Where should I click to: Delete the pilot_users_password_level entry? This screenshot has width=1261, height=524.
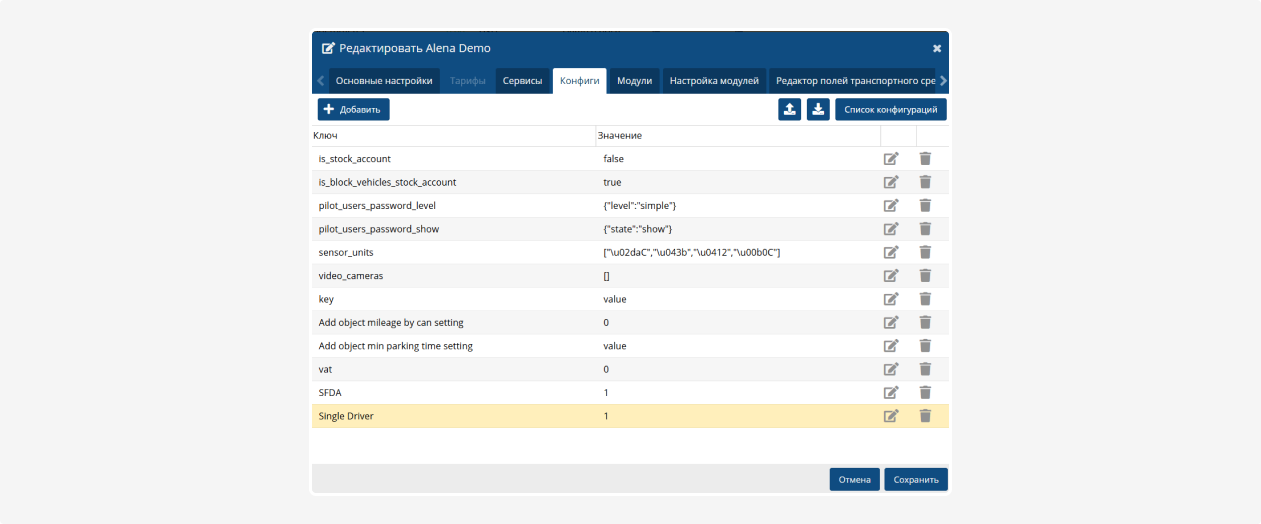[x=925, y=206]
